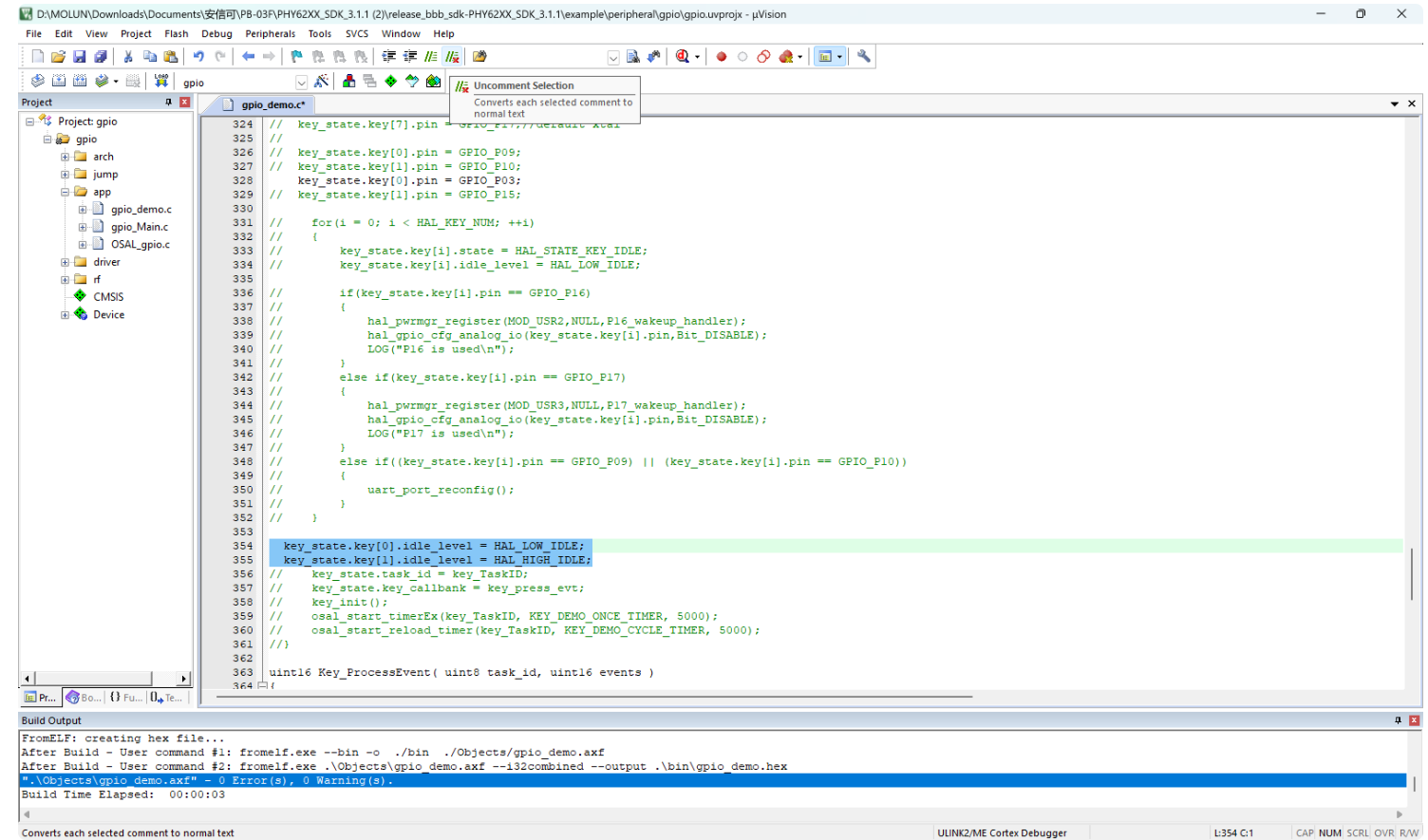Viewport: 1428px width, 840px height.
Task: Open the Project menu
Action: pyautogui.click(x=136, y=34)
